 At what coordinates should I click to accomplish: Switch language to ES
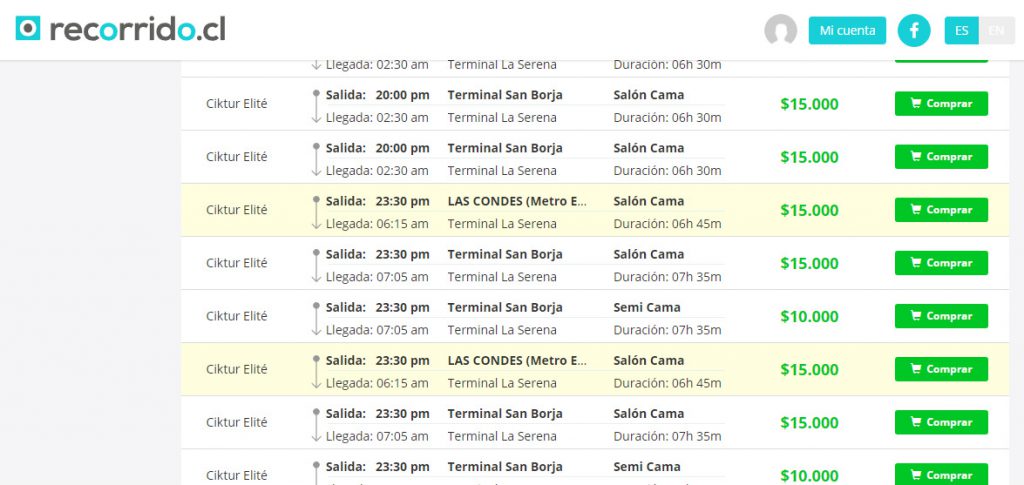point(961,31)
